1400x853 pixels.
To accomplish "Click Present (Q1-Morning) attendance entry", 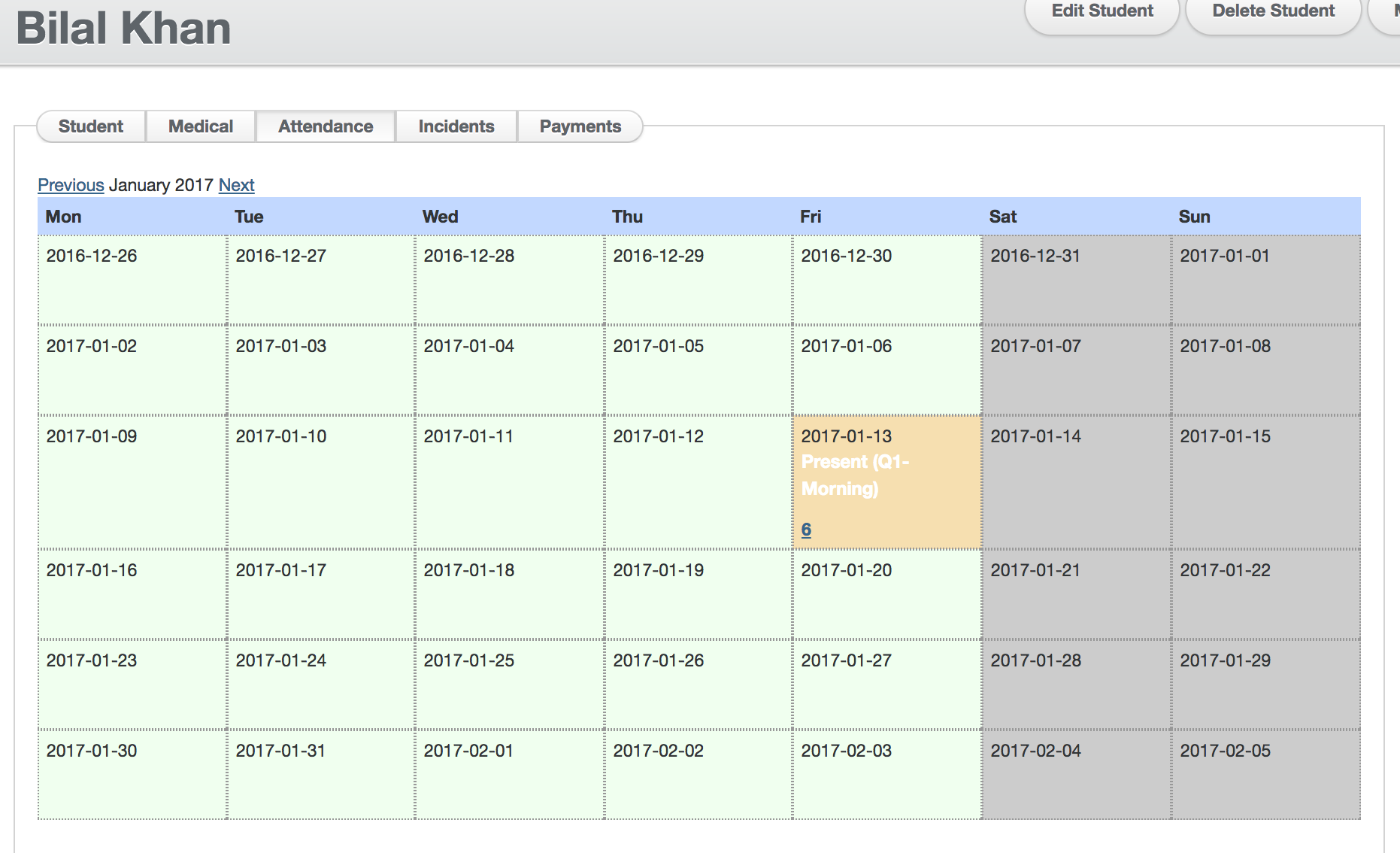I will [855, 475].
